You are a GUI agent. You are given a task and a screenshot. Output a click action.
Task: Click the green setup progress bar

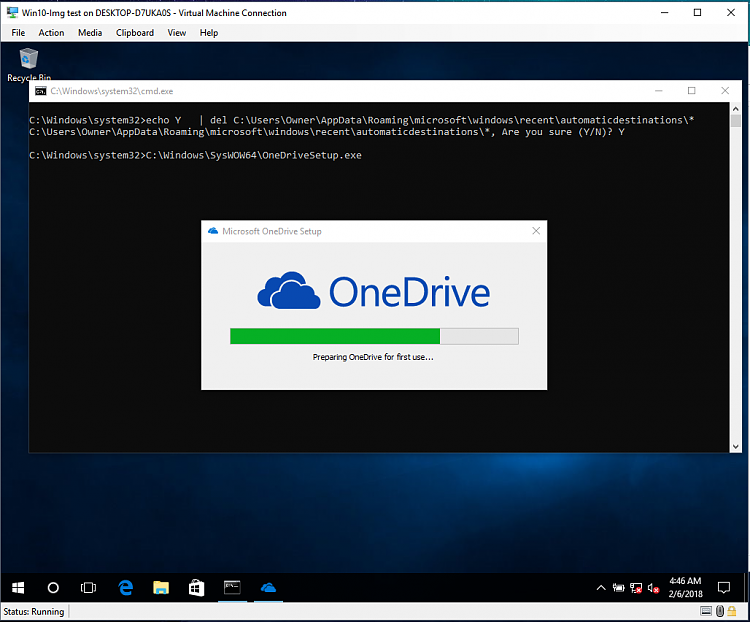tap(374, 336)
